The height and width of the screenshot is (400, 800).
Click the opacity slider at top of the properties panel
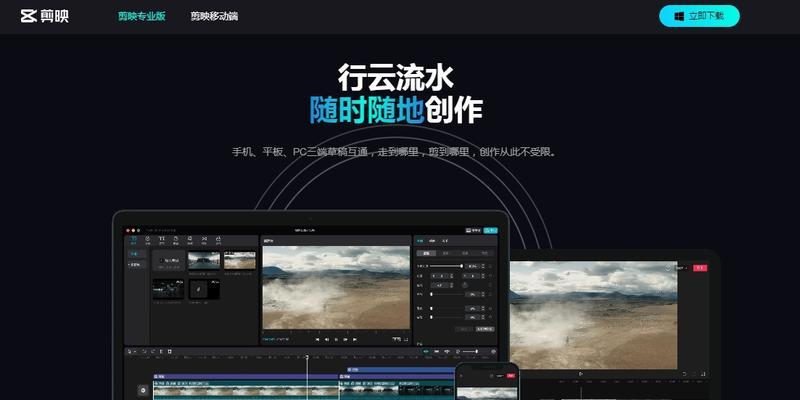coord(446,266)
